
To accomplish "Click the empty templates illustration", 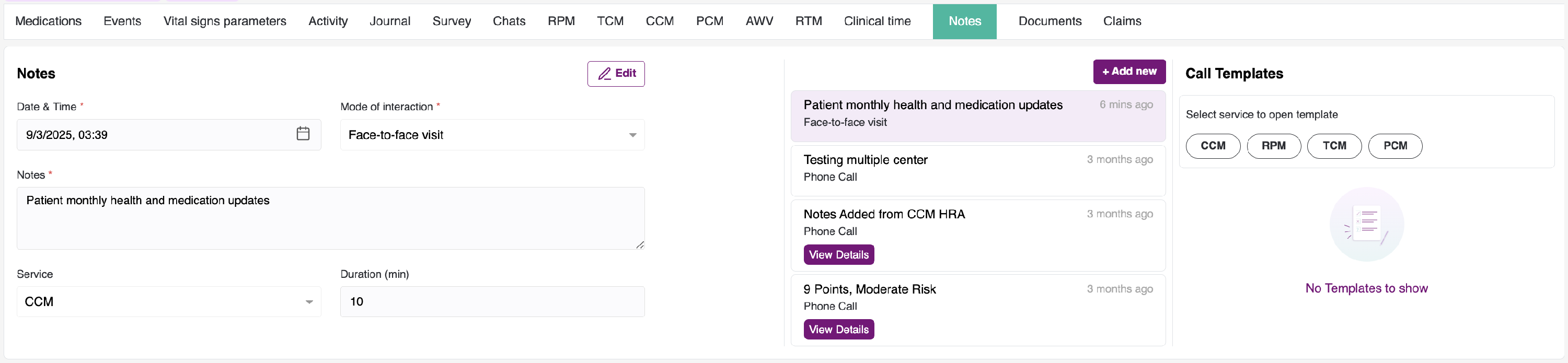I will pyautogui.click(x=1366, y=225).
